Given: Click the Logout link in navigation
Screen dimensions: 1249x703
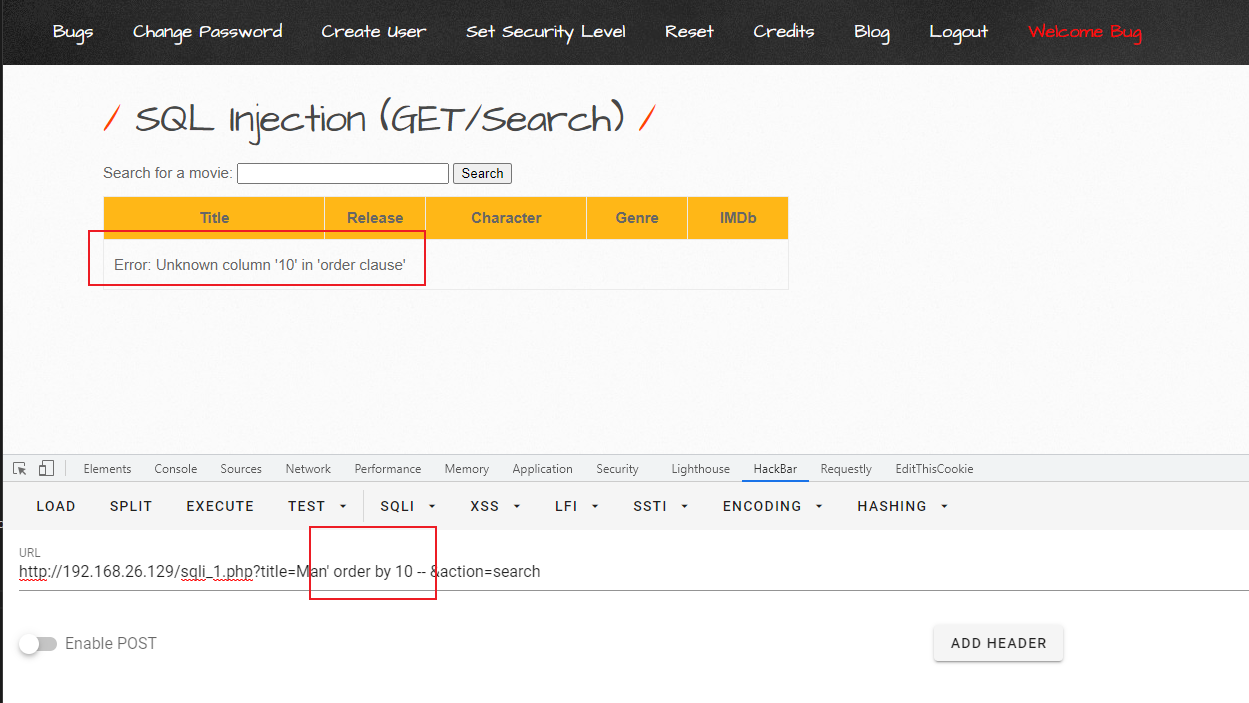Looking at the screenshot, I should tap(958, 32).
